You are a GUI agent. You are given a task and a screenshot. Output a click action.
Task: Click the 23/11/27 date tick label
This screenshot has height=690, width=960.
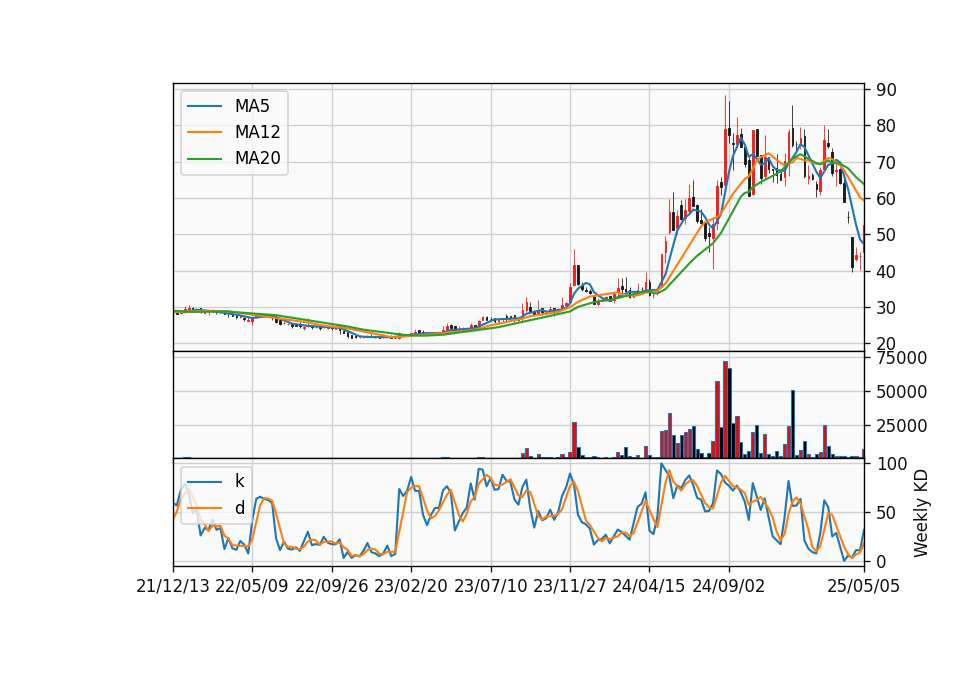[570, 587]
